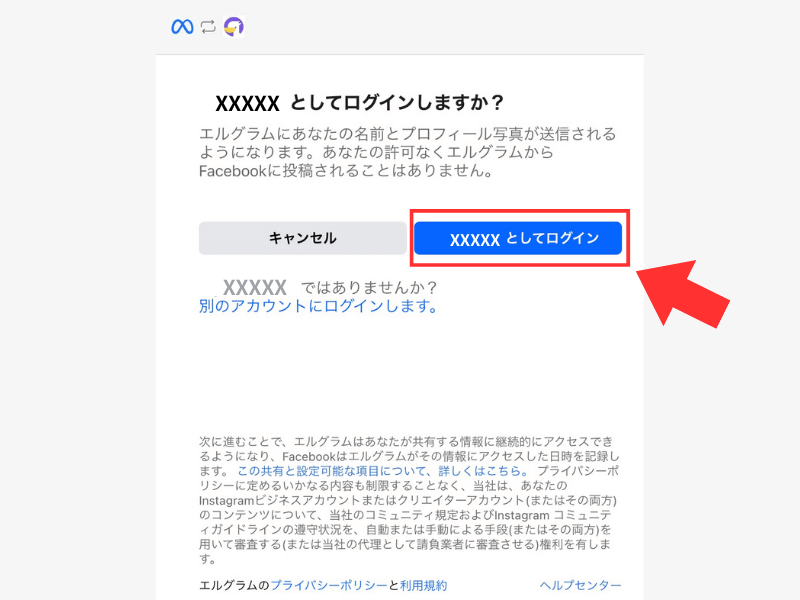This screenshot has width=800, height=600.
Task: Click the キャンセル button
Action: (303, 238)
